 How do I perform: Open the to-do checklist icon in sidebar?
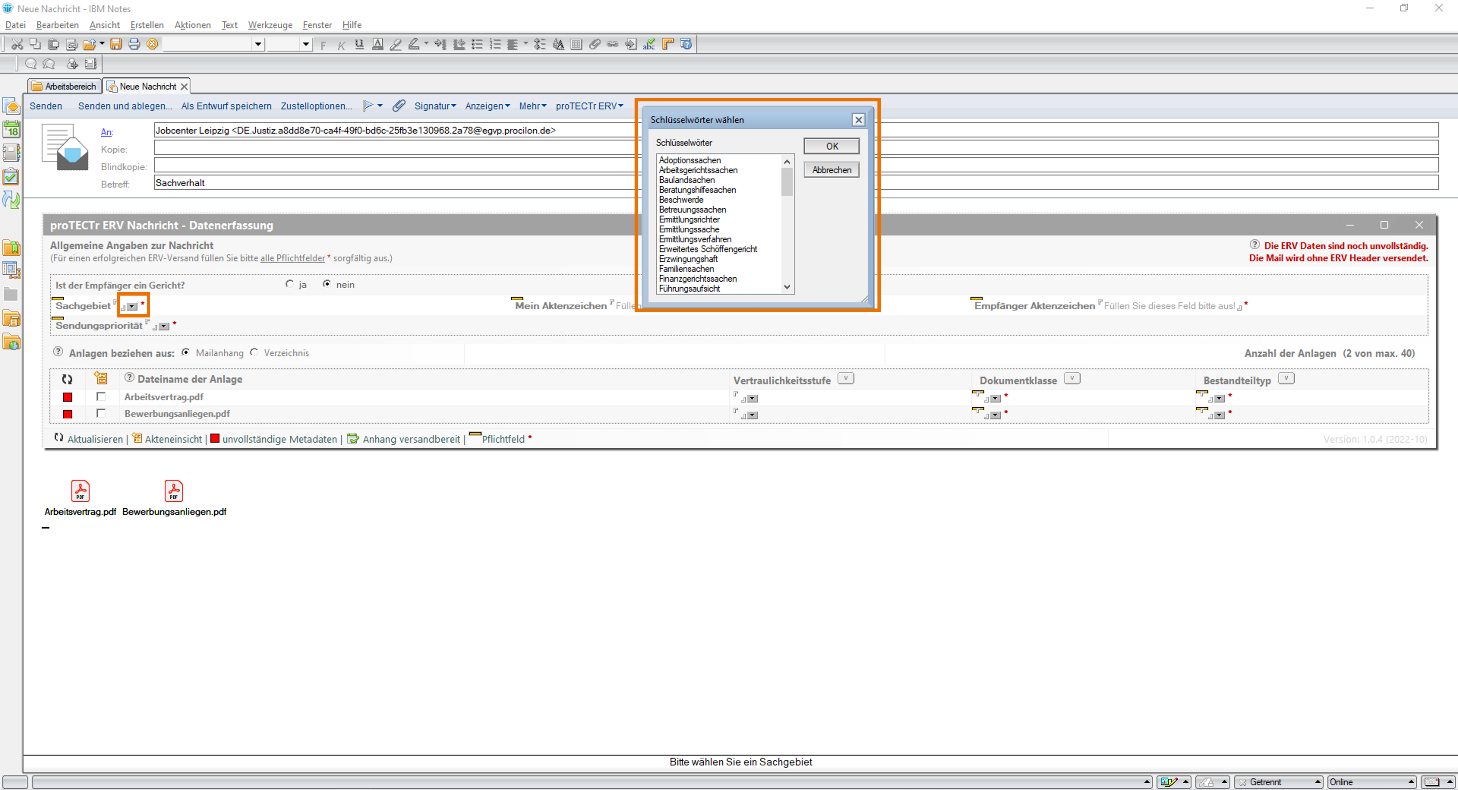click(x=11, y=176)
